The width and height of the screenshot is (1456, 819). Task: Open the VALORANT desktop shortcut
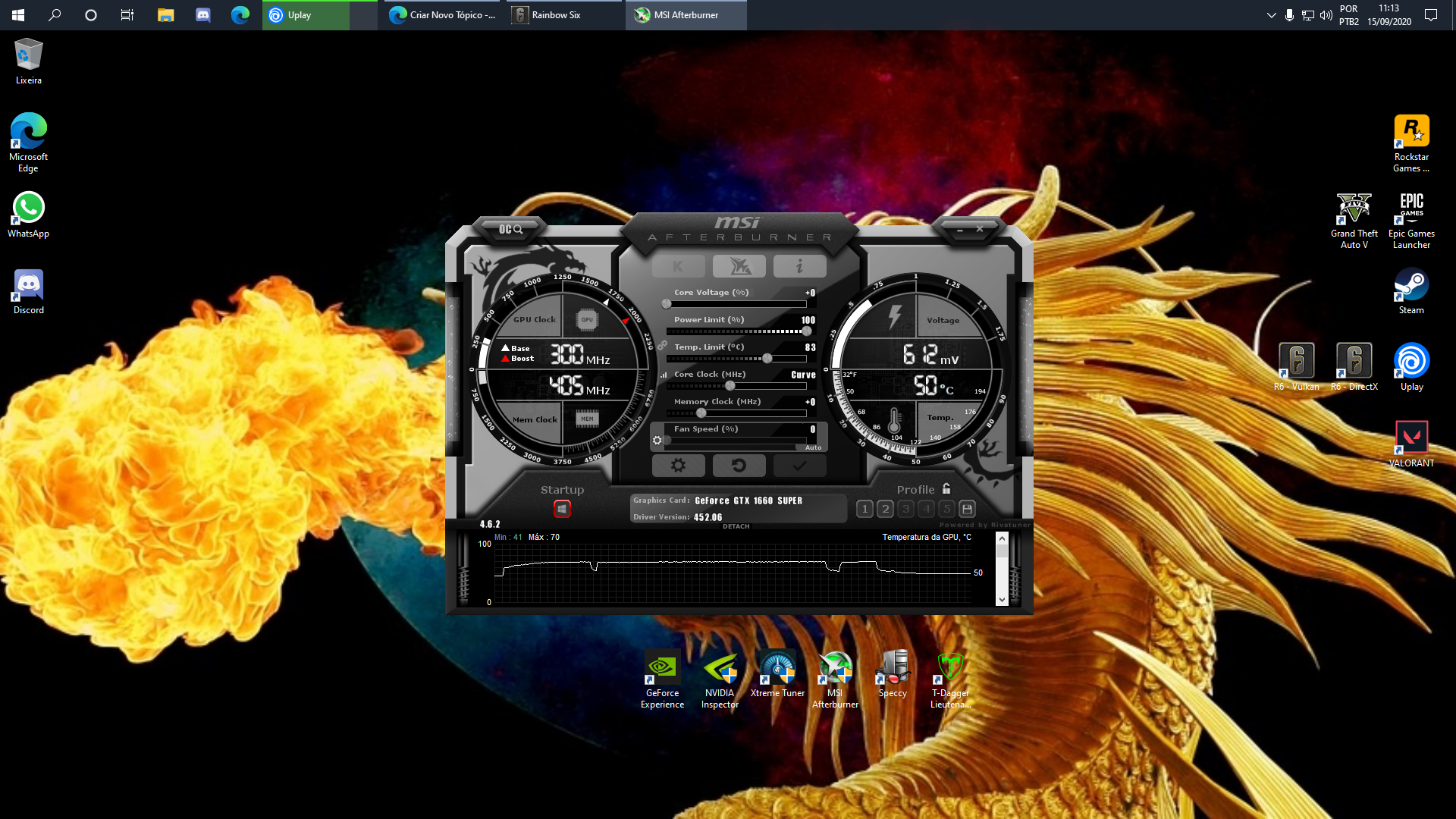click(x=1411, y=444)
